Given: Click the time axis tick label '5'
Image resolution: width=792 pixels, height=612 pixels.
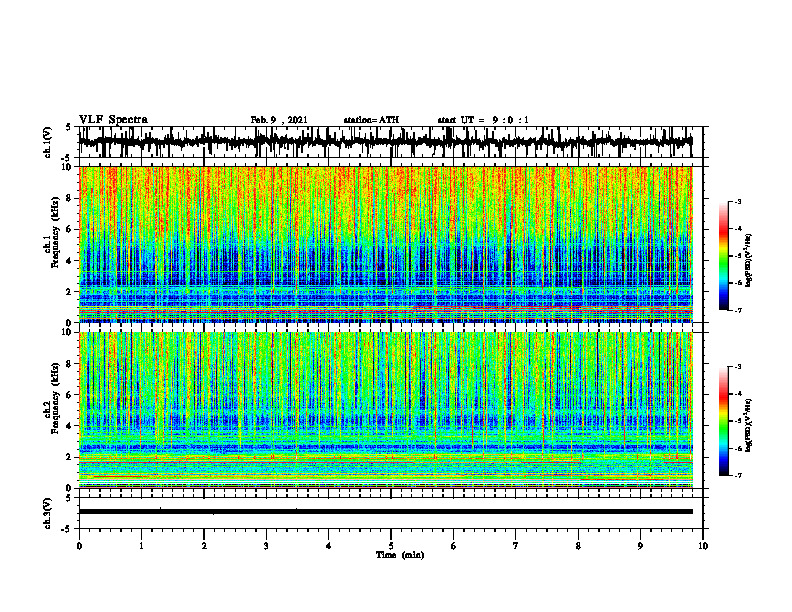Looking at the screenshot, I should [391, 546].
